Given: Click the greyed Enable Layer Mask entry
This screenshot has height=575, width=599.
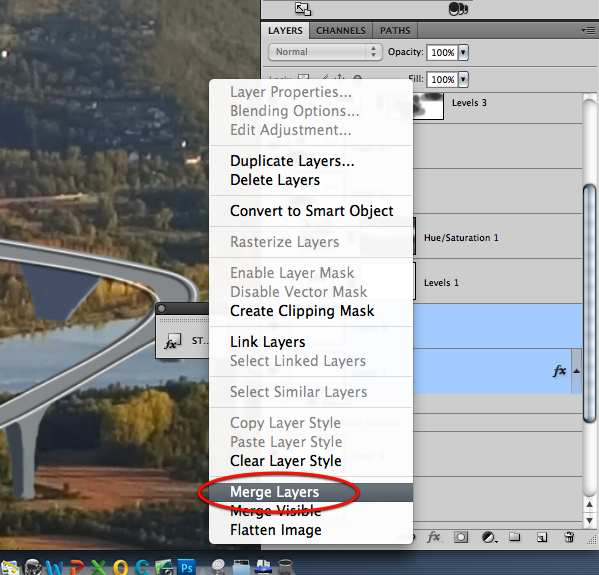Looking at the screenshot, I should tap(311, 273).
